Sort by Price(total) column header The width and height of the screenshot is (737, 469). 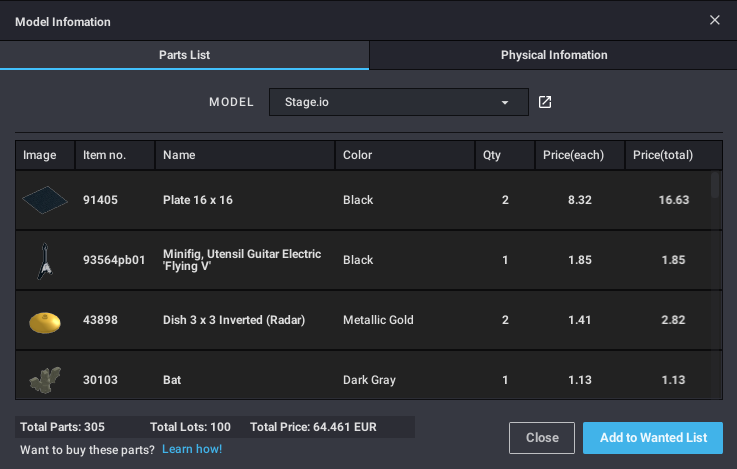coord(663,155)
